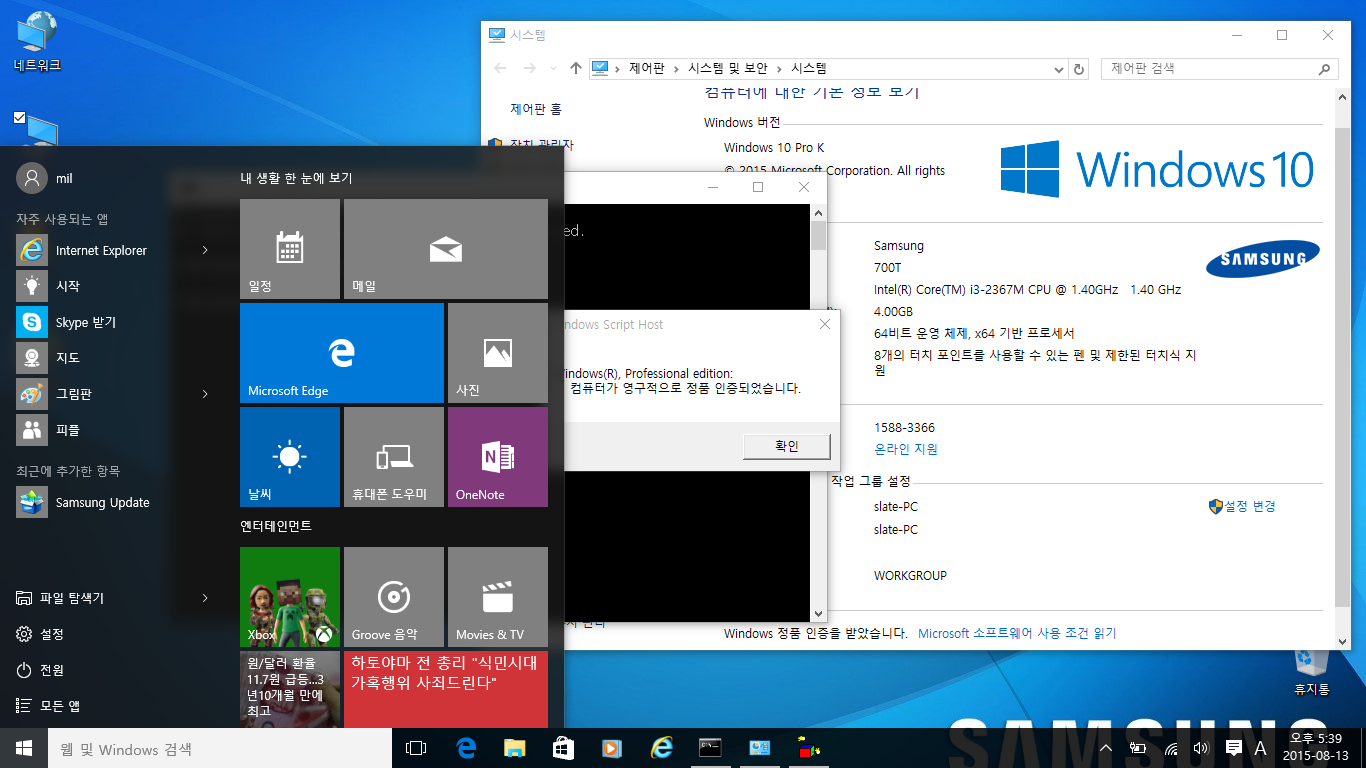Launch Microsoft Edge from the taskbar
The image size is (1366, 768).
(x=465, y=748)
